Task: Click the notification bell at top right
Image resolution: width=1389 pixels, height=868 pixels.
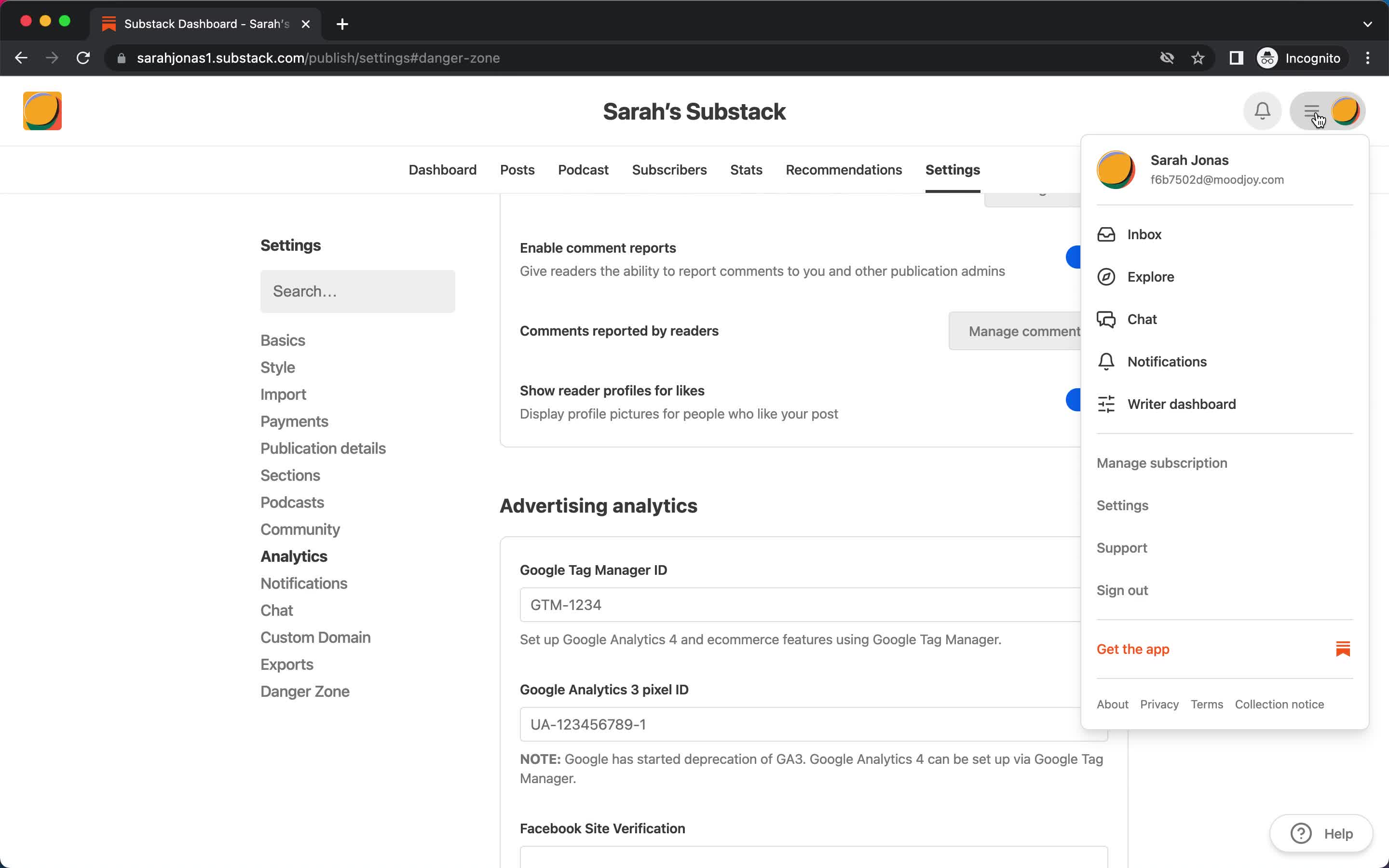Action: click(1262, 111)
